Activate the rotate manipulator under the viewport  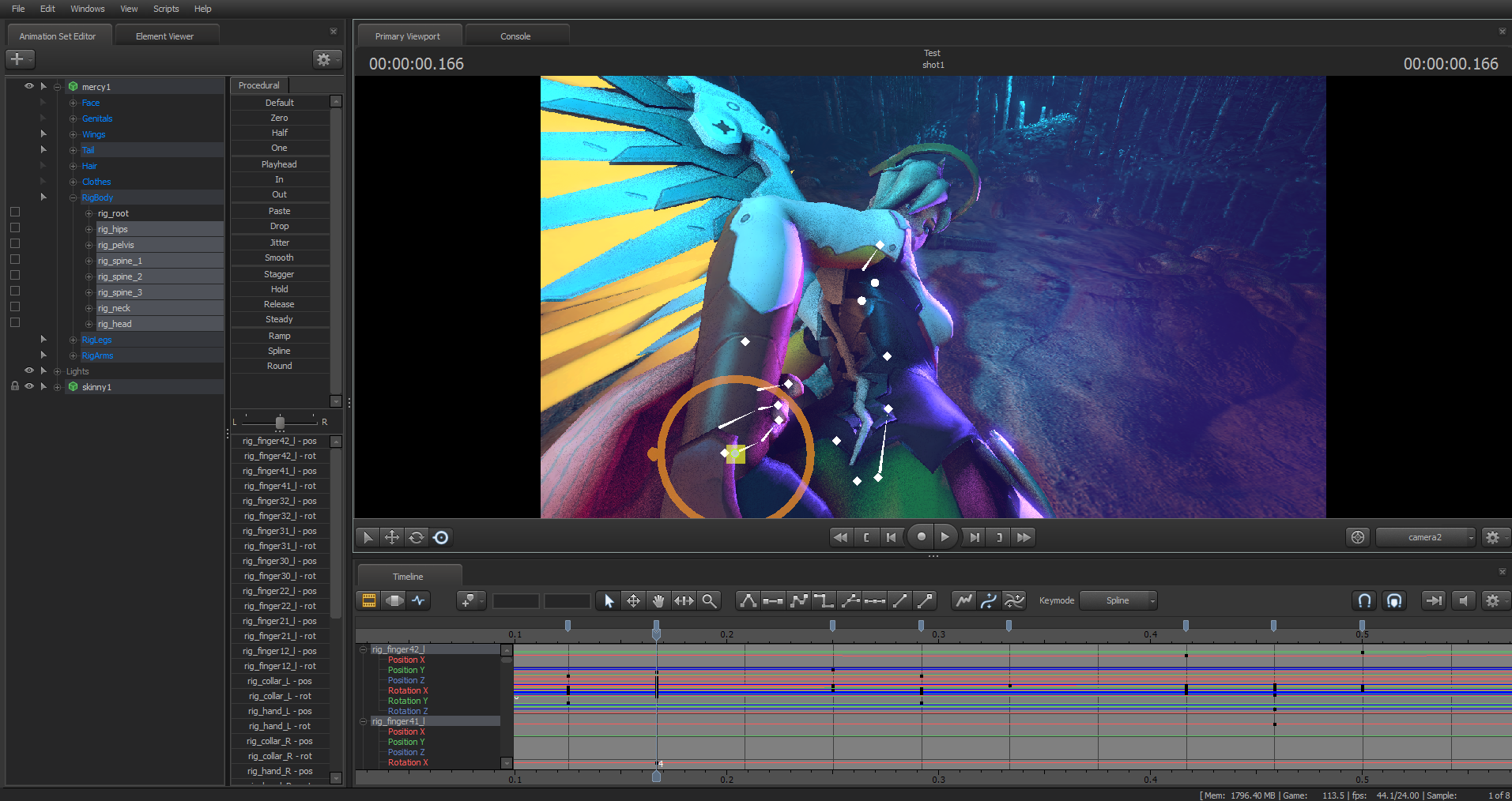417,538
